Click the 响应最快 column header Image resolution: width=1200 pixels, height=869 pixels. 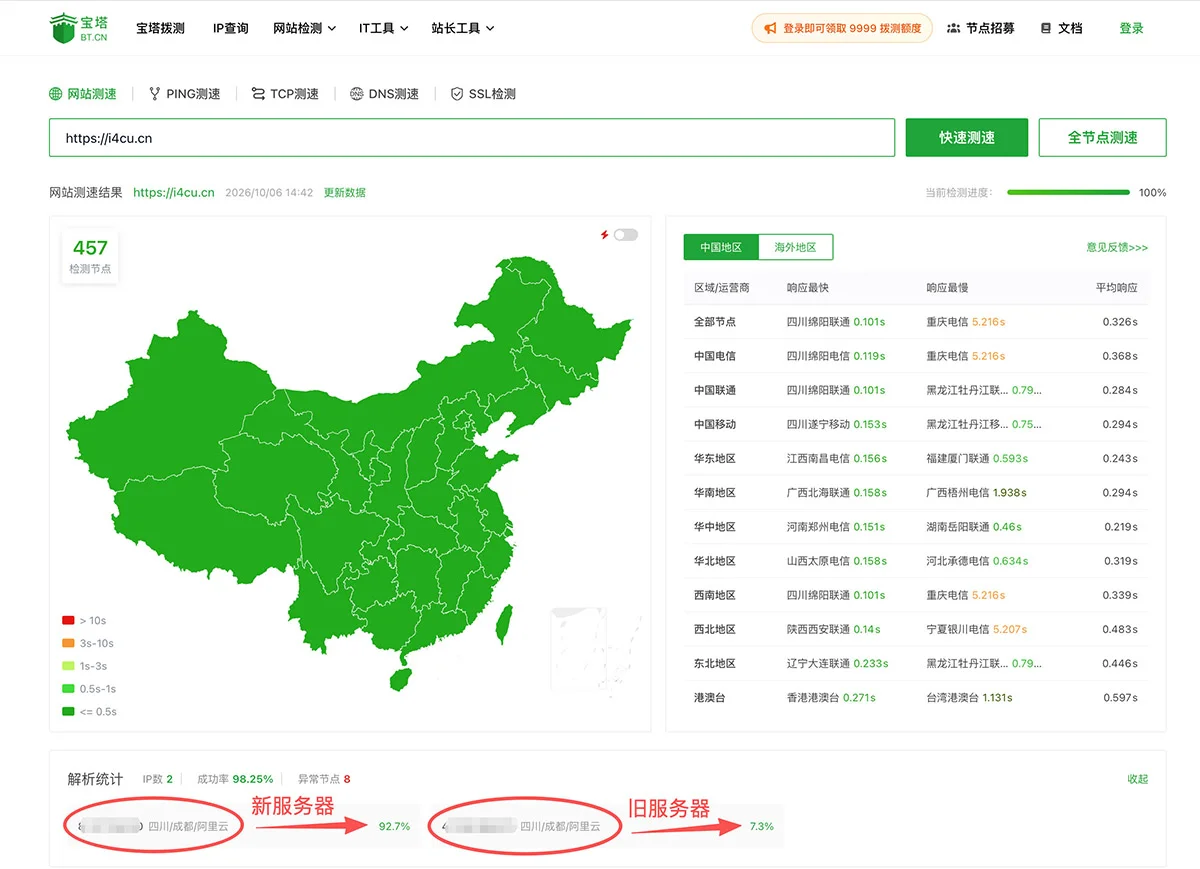[x=808, y=288]
